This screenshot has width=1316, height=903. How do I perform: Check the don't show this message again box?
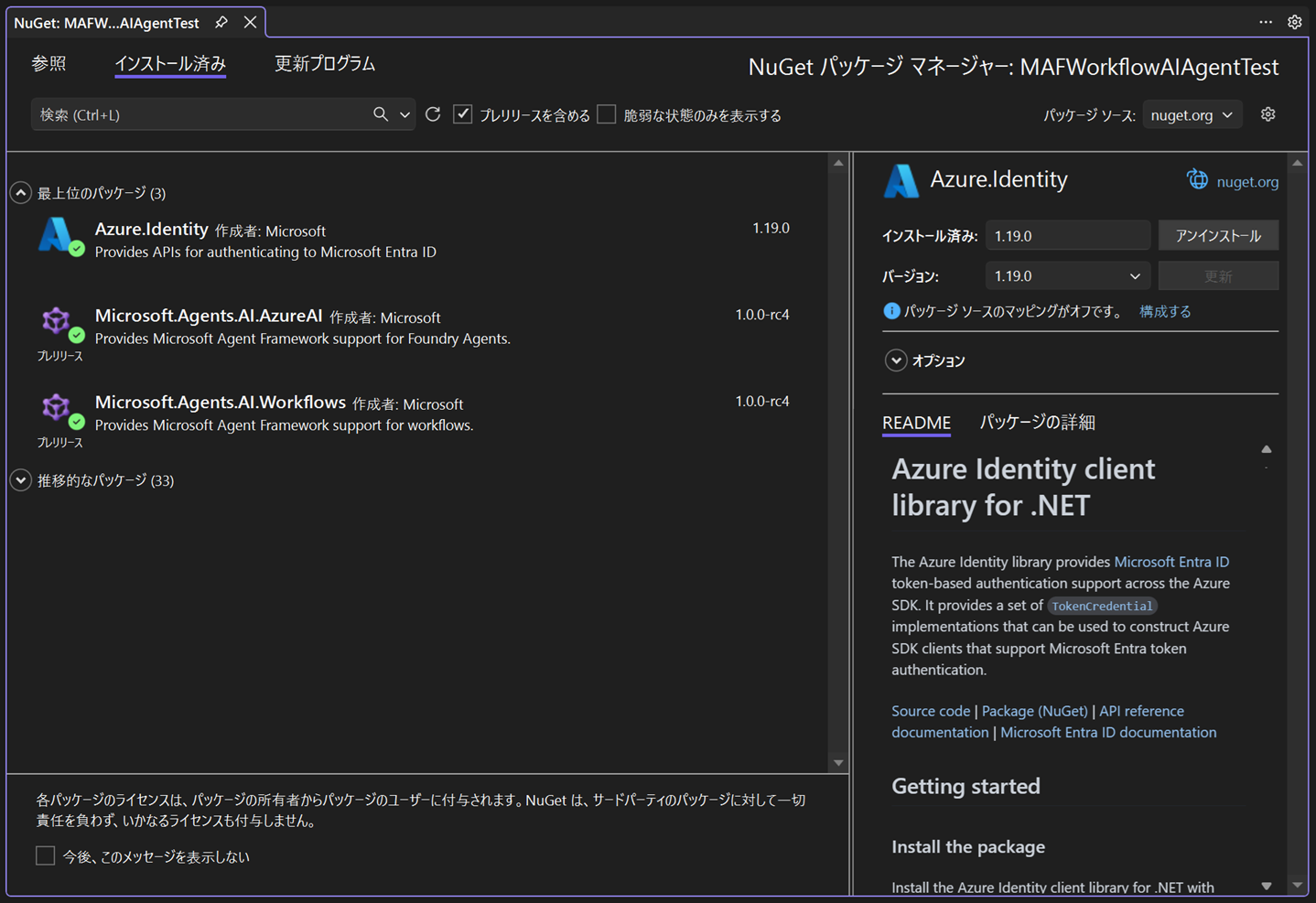coord(46,856)
